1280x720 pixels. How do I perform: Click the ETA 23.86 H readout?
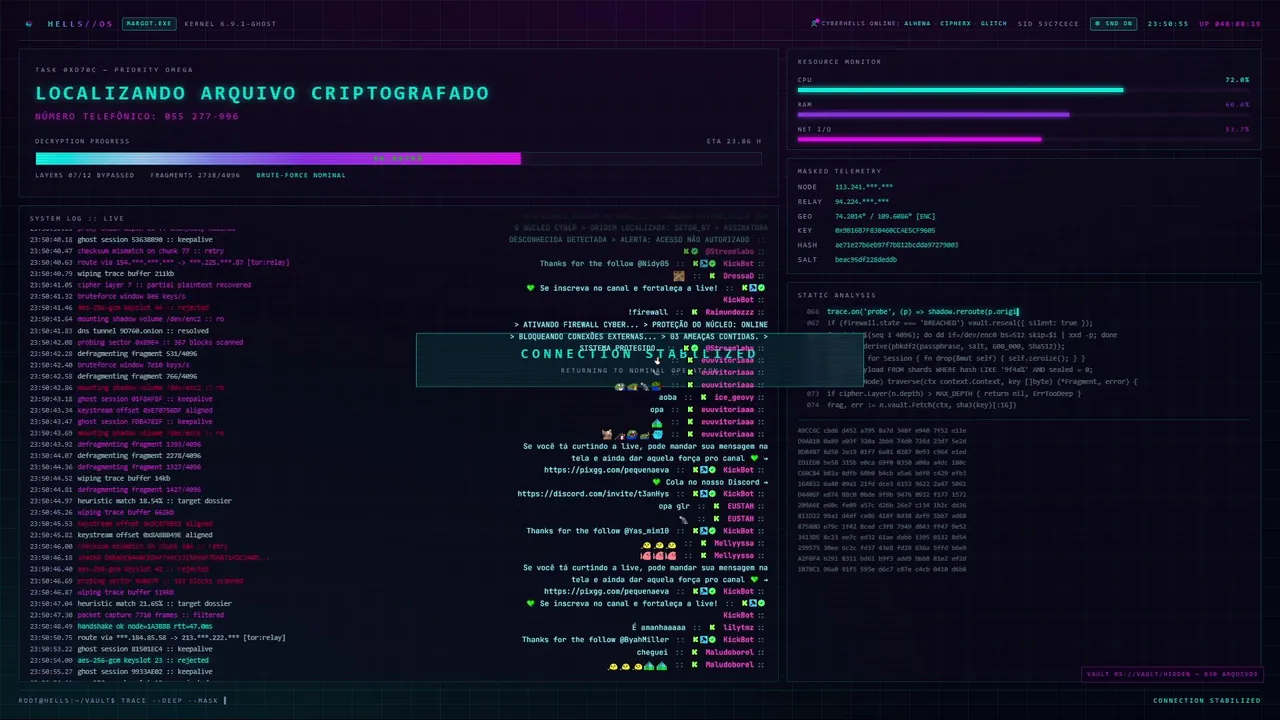point(734,141)
